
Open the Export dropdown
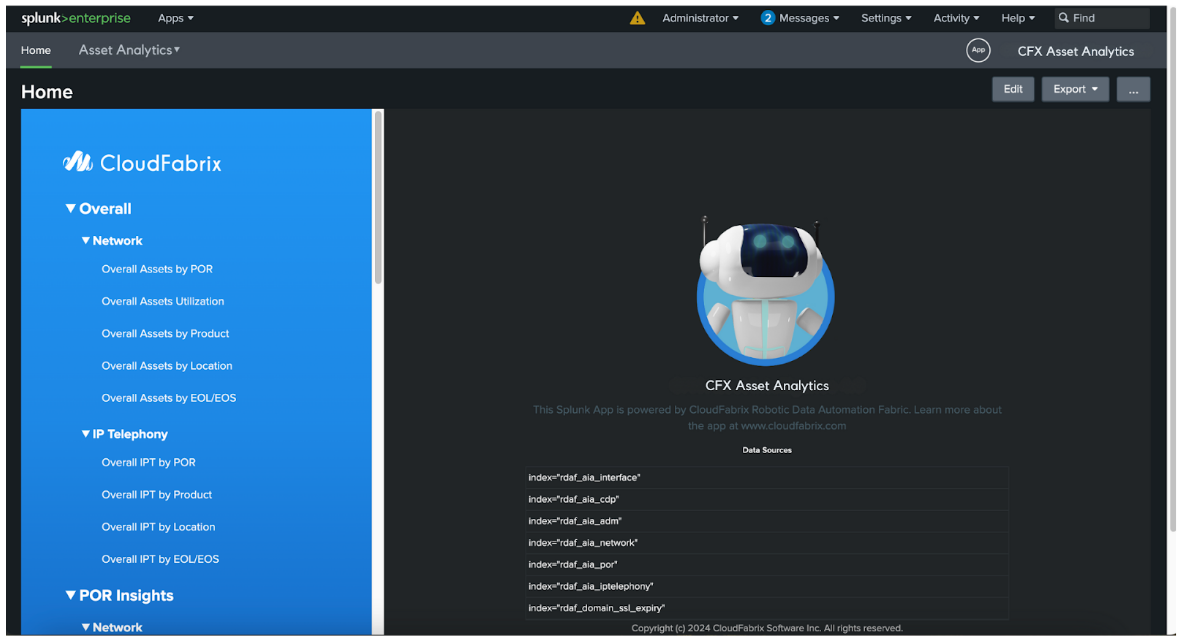1075,89
